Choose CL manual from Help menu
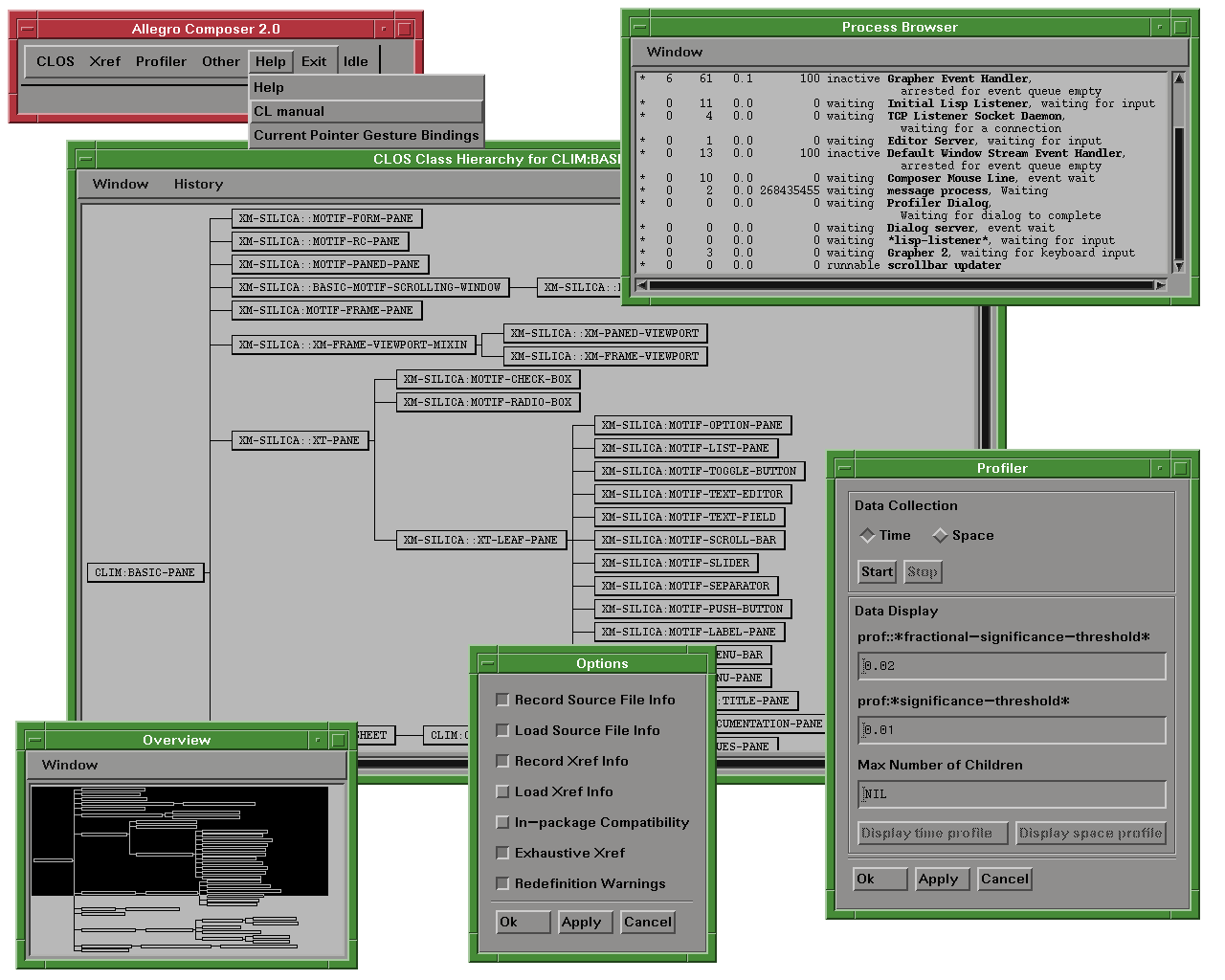The height and width of the screenshot is (980, 1225). pyautogui.click(x=367, y=111)
